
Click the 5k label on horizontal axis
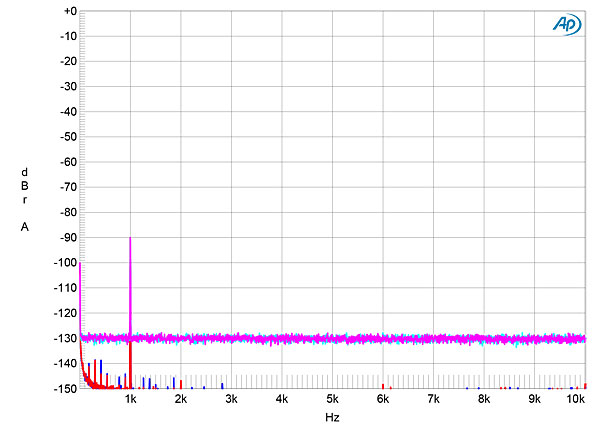click(332, 400)
